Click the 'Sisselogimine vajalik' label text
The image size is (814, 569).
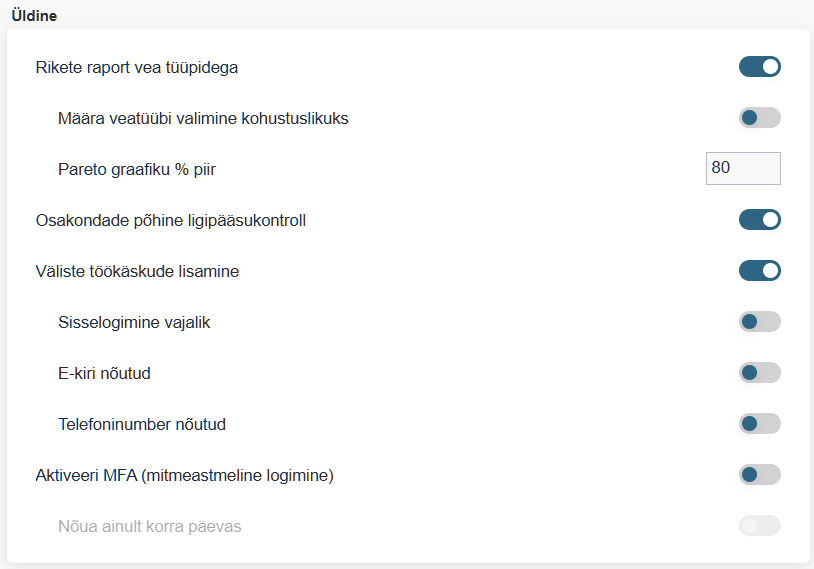[134, 323]
